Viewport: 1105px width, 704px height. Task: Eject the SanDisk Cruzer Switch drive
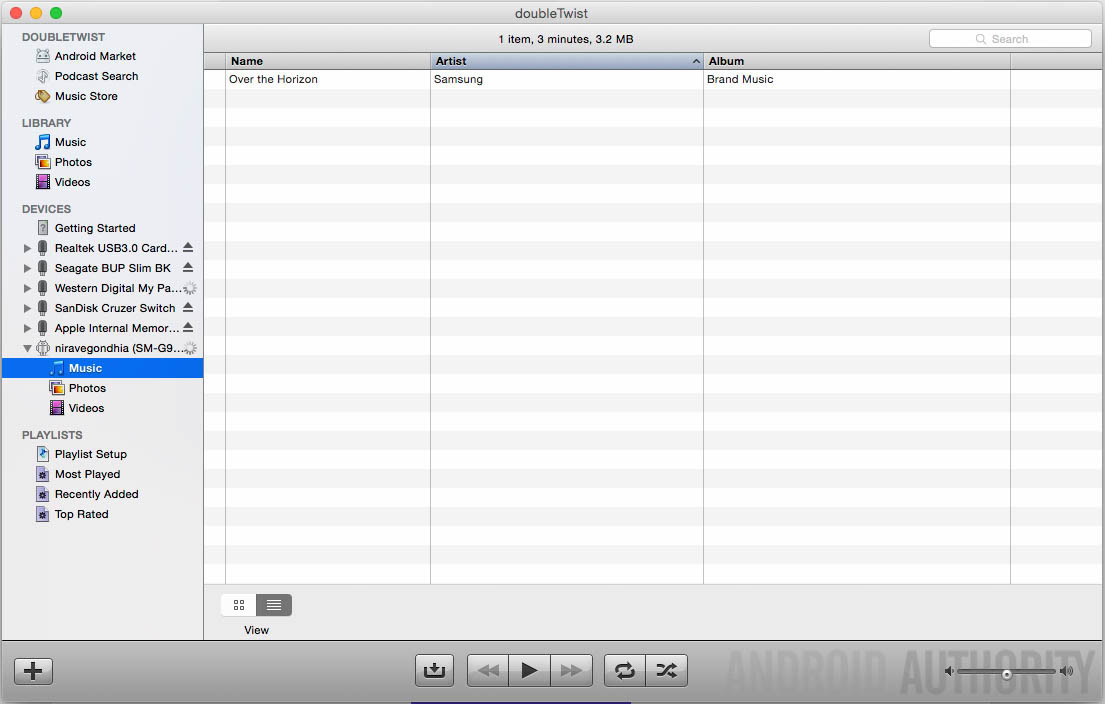click(188, 307)
